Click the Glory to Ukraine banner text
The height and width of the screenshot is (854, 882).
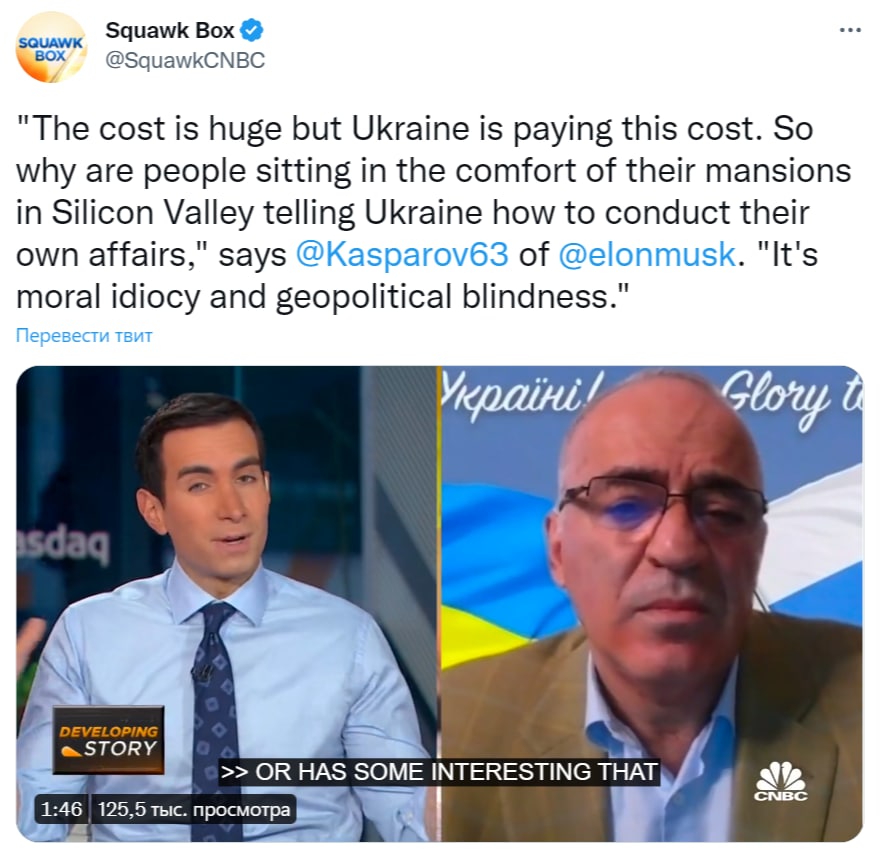[651, 399]
